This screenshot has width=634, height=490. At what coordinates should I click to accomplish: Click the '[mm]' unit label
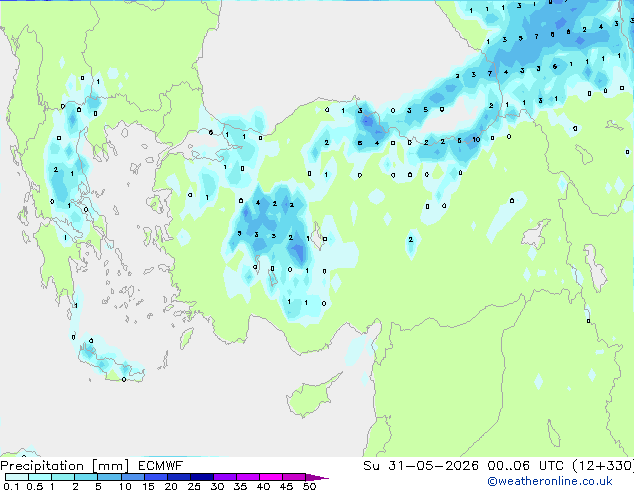(x=110, y=466)
